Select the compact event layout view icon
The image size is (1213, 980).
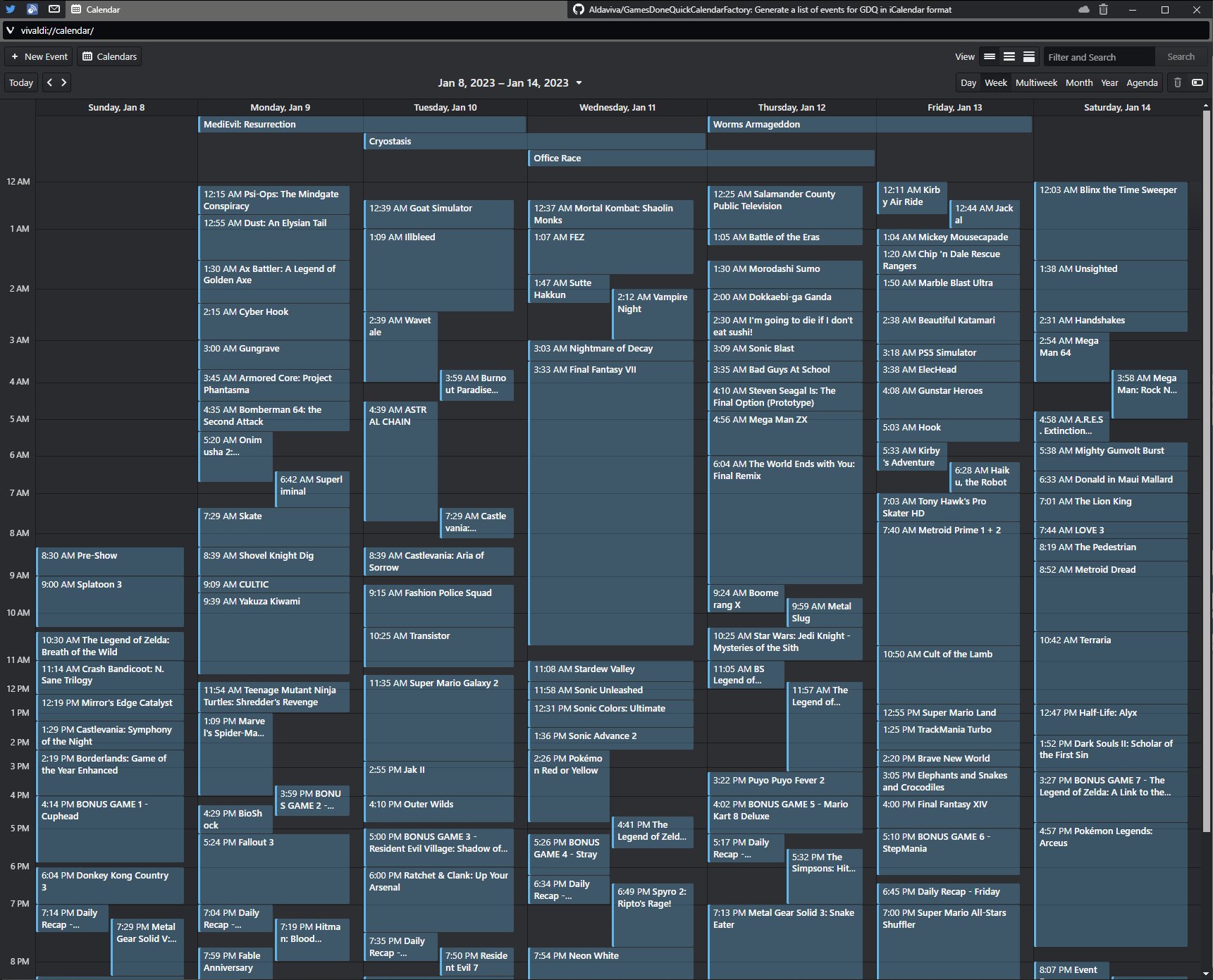(x=1009, y=56)
